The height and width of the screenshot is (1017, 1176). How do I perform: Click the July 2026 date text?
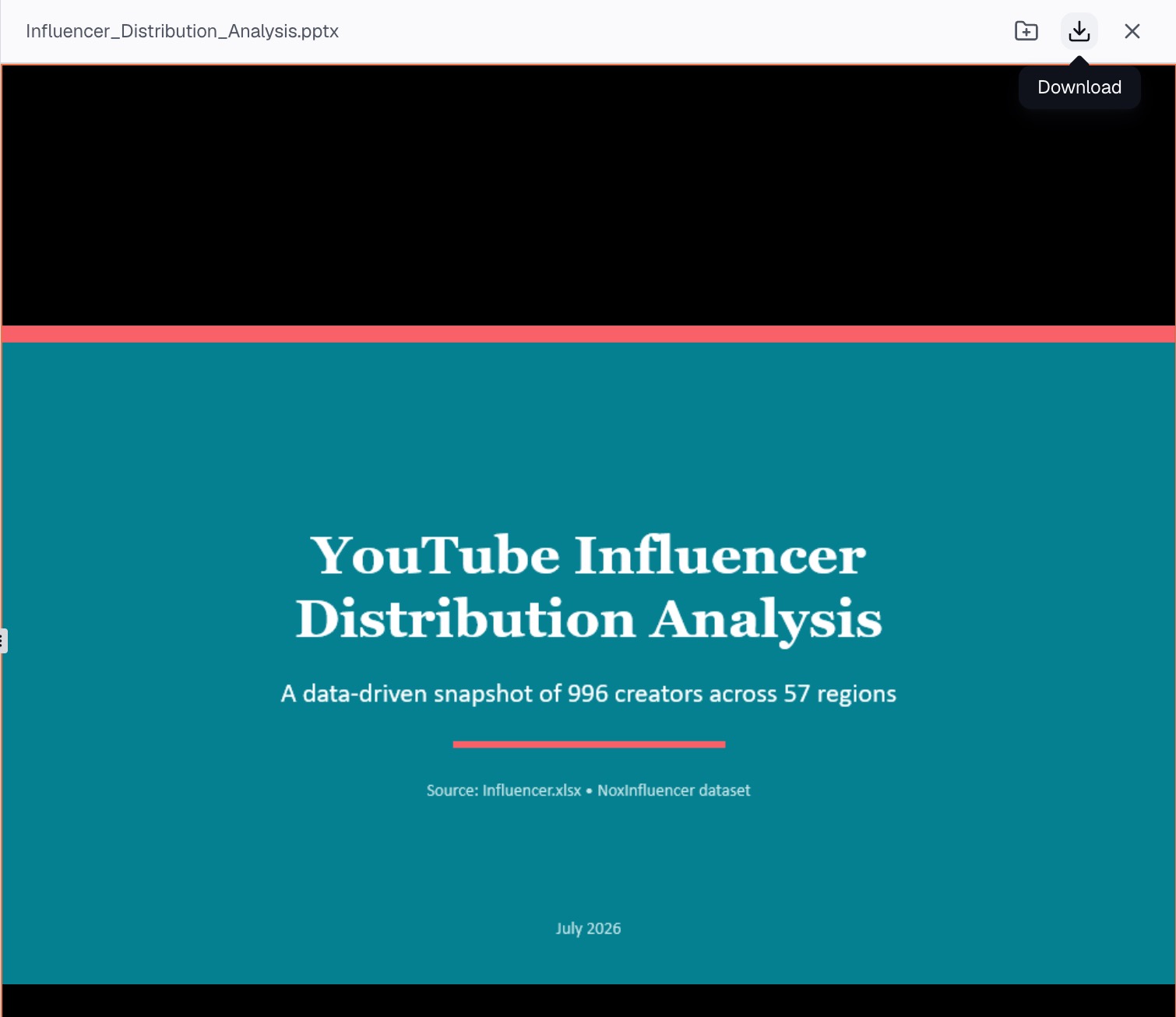pos(589,928)
